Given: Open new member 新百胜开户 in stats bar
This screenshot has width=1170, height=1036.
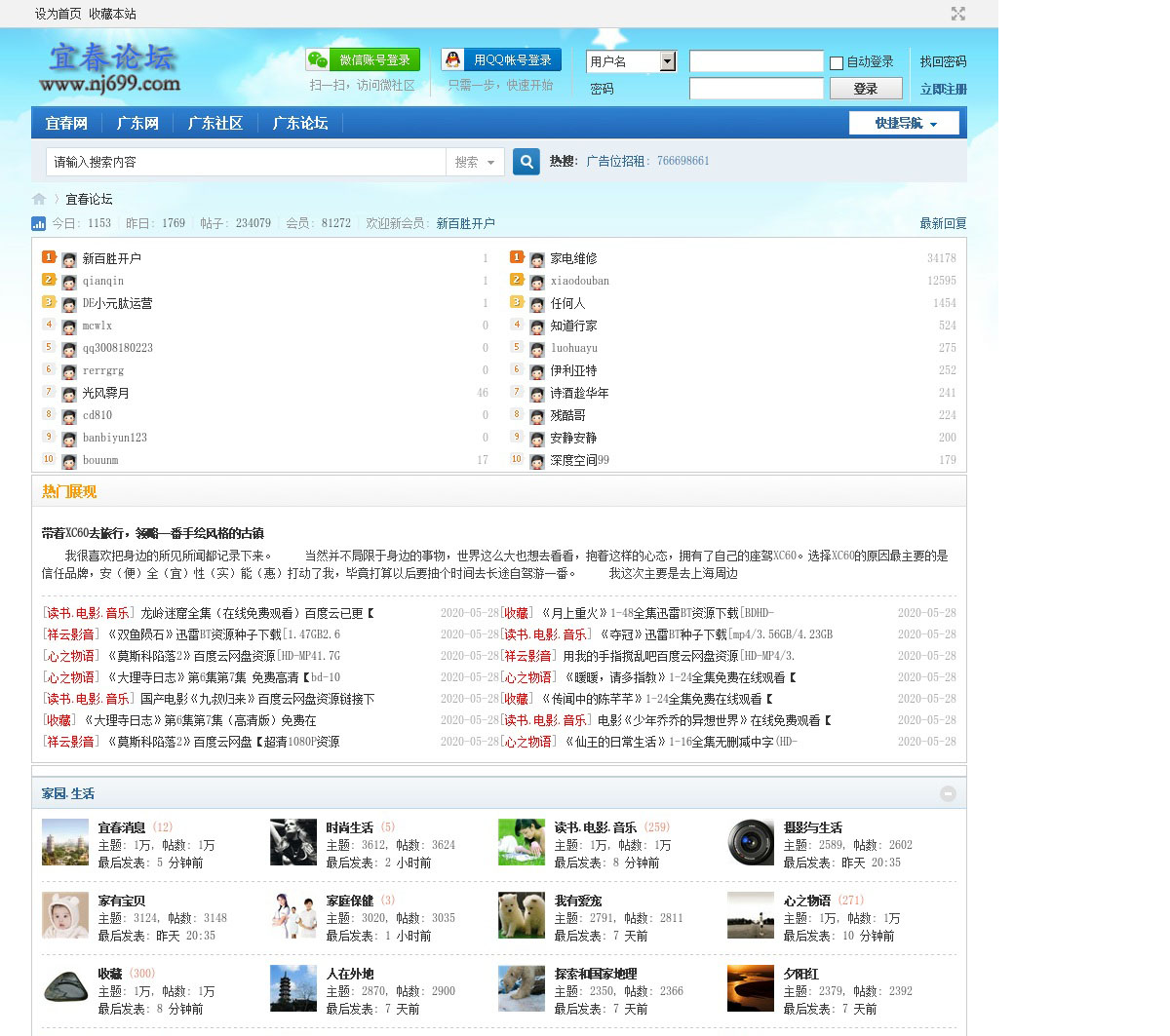Looking at the screenshot, I should [x=465, y=223].
